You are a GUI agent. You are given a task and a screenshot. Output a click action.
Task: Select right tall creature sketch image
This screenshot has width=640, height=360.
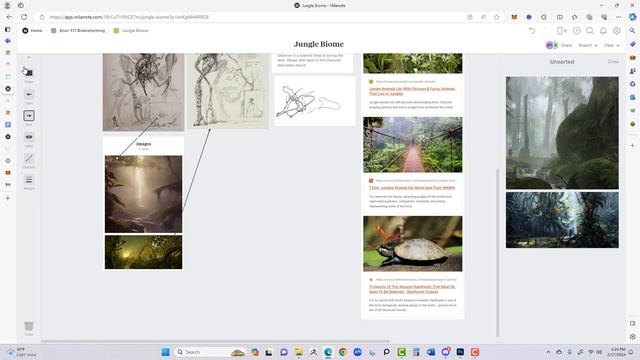(x=228, y=91)
